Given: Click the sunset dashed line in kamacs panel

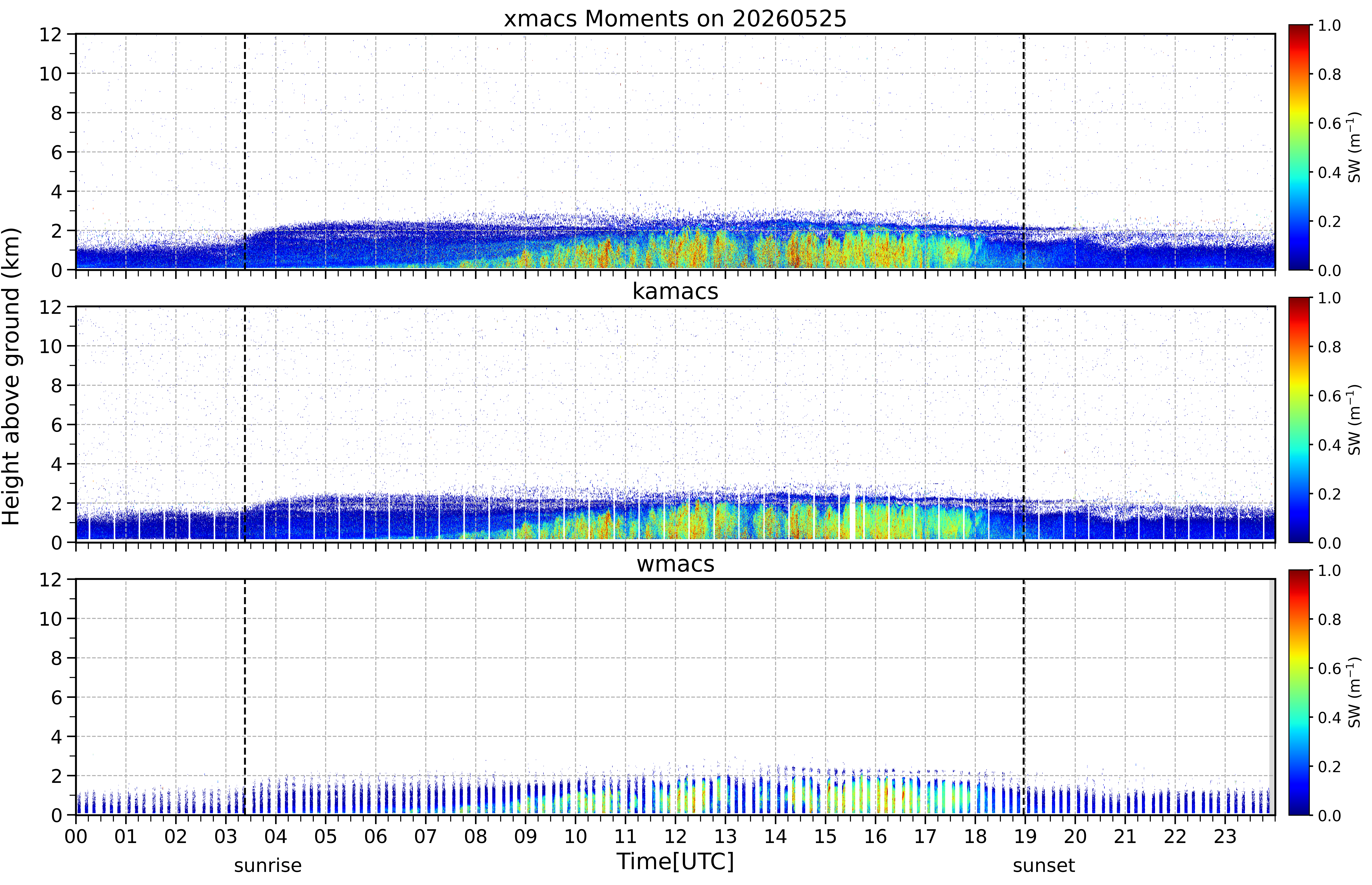Looking at the screenshot, I should [1024, 424].
